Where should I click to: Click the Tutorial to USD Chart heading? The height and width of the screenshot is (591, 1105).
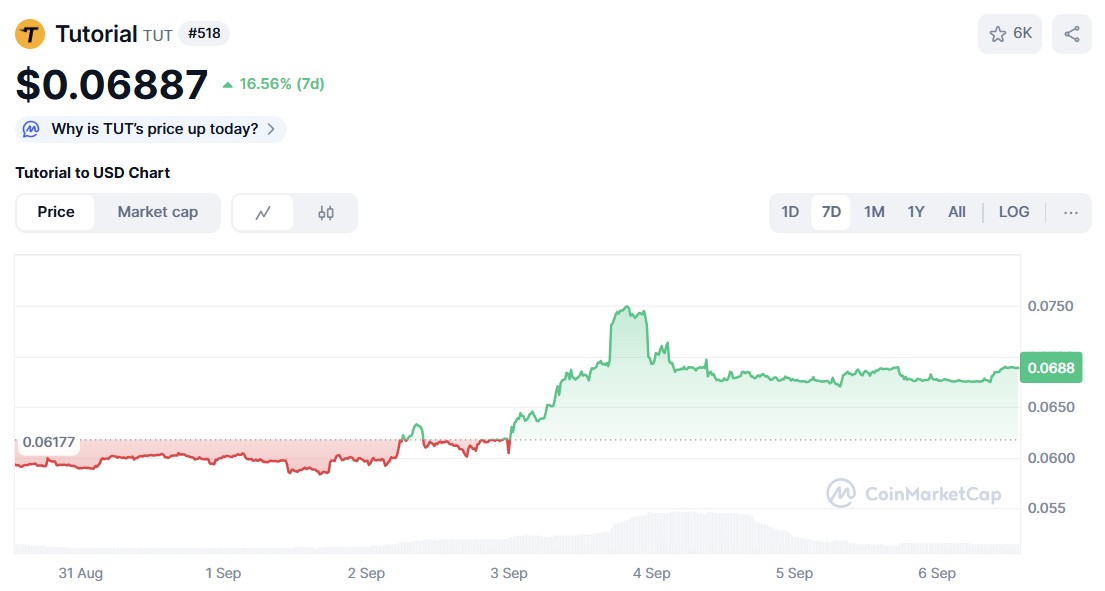[93, 173]
